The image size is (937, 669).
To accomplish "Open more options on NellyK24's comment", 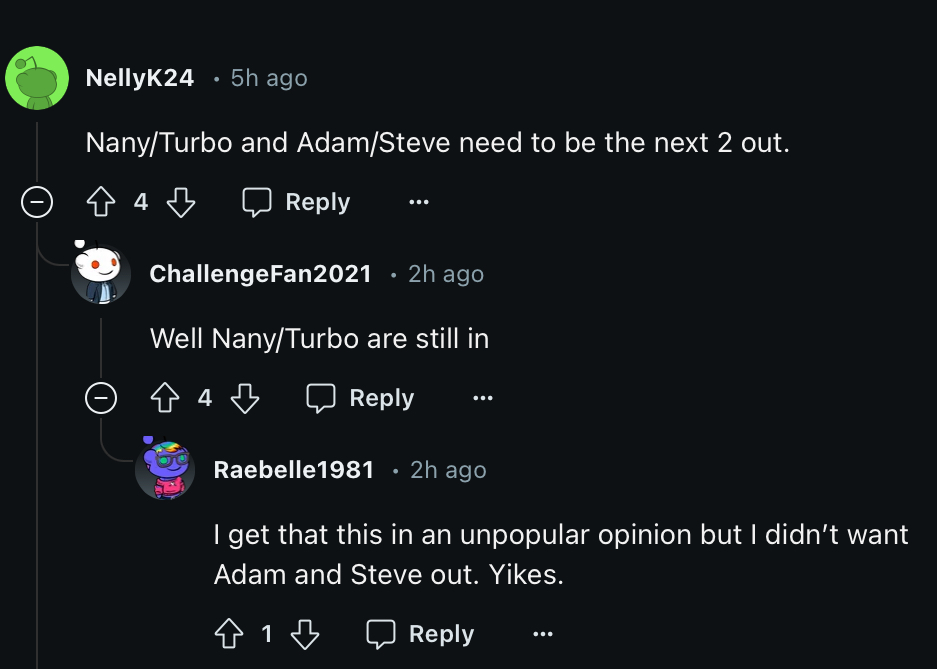I will 419,202.
